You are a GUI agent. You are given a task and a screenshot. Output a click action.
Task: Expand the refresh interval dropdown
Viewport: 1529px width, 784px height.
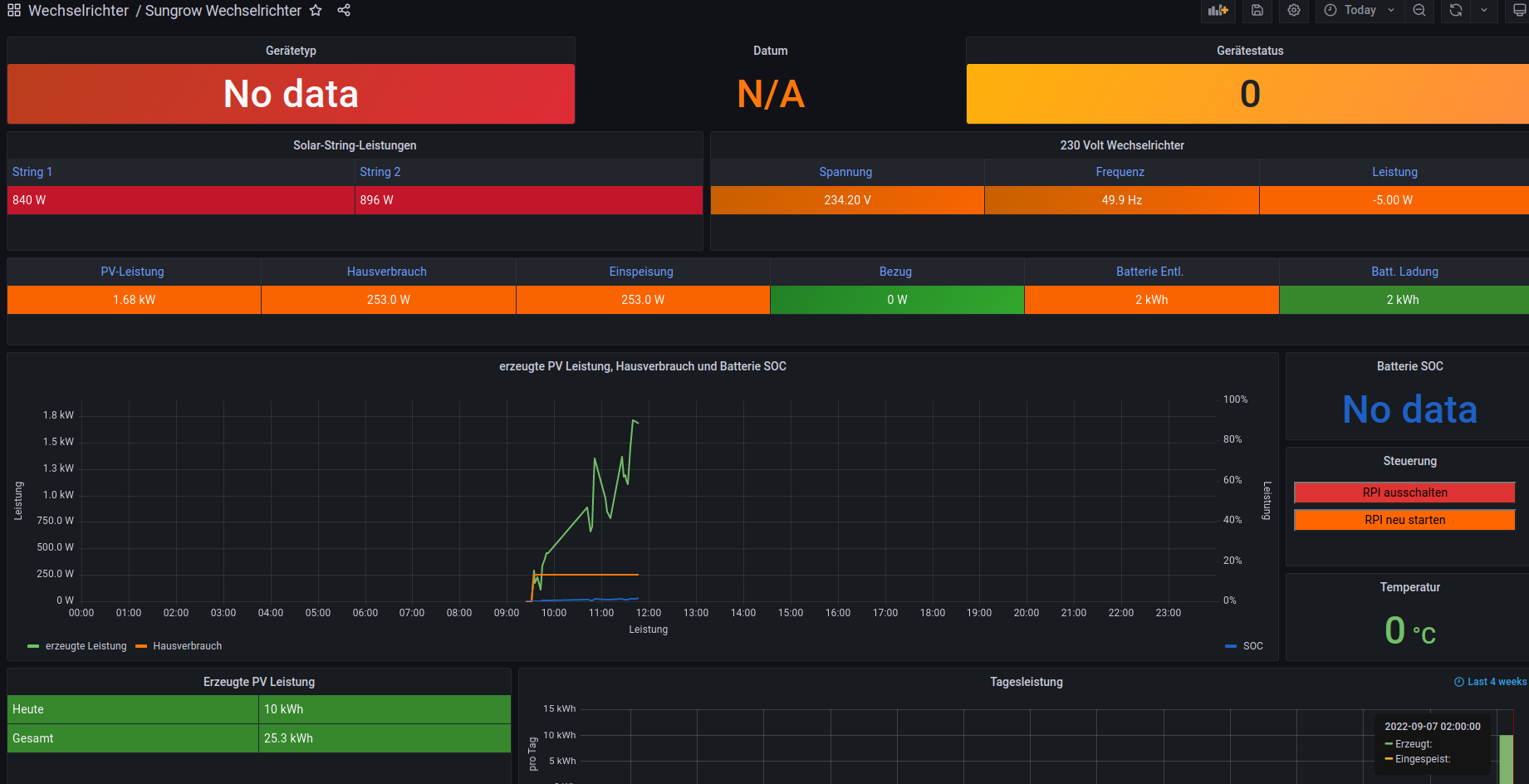[x=1484, y=11]
